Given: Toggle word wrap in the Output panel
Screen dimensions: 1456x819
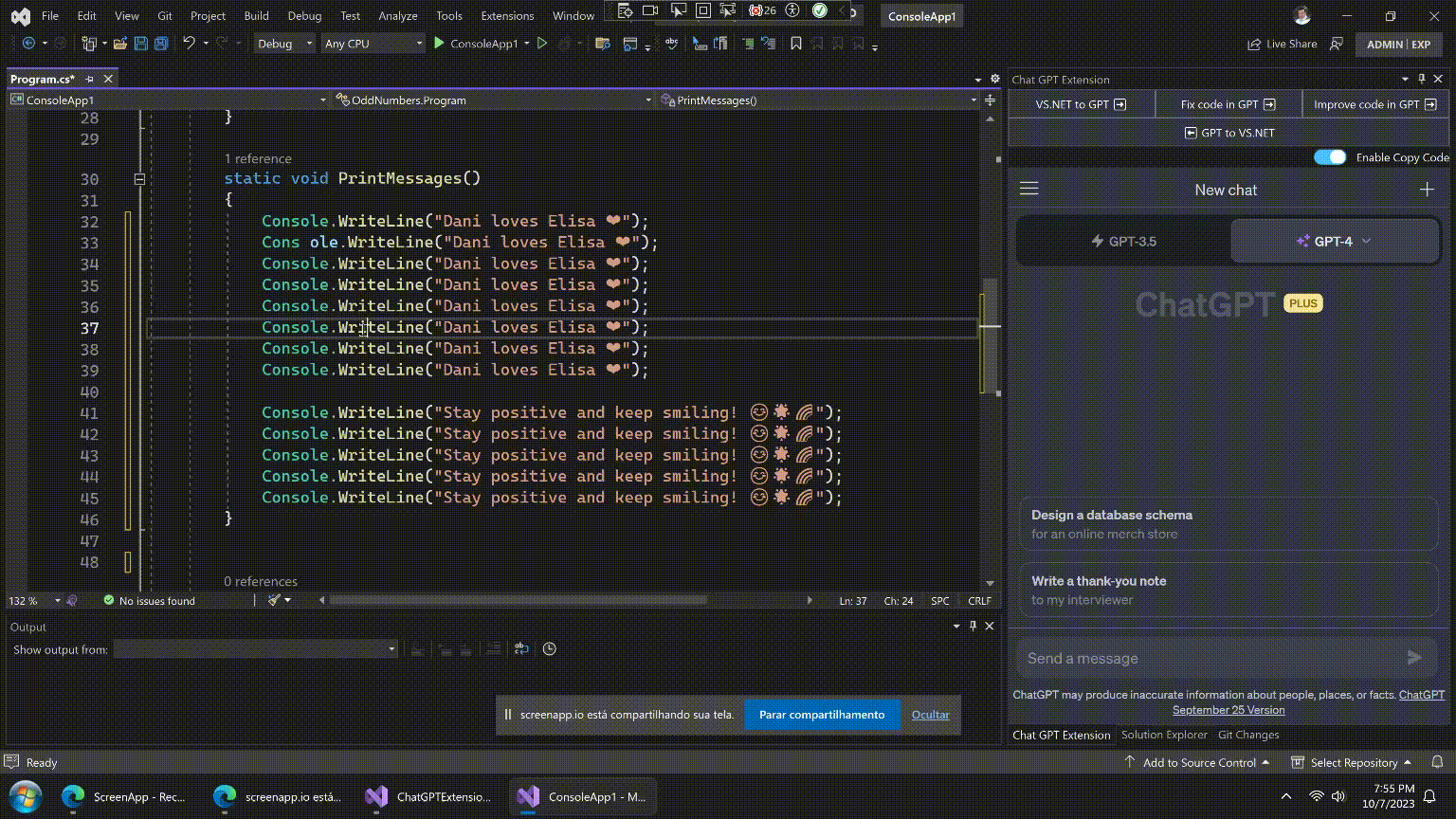Looking at the screenshot, I should pos(520,649).
